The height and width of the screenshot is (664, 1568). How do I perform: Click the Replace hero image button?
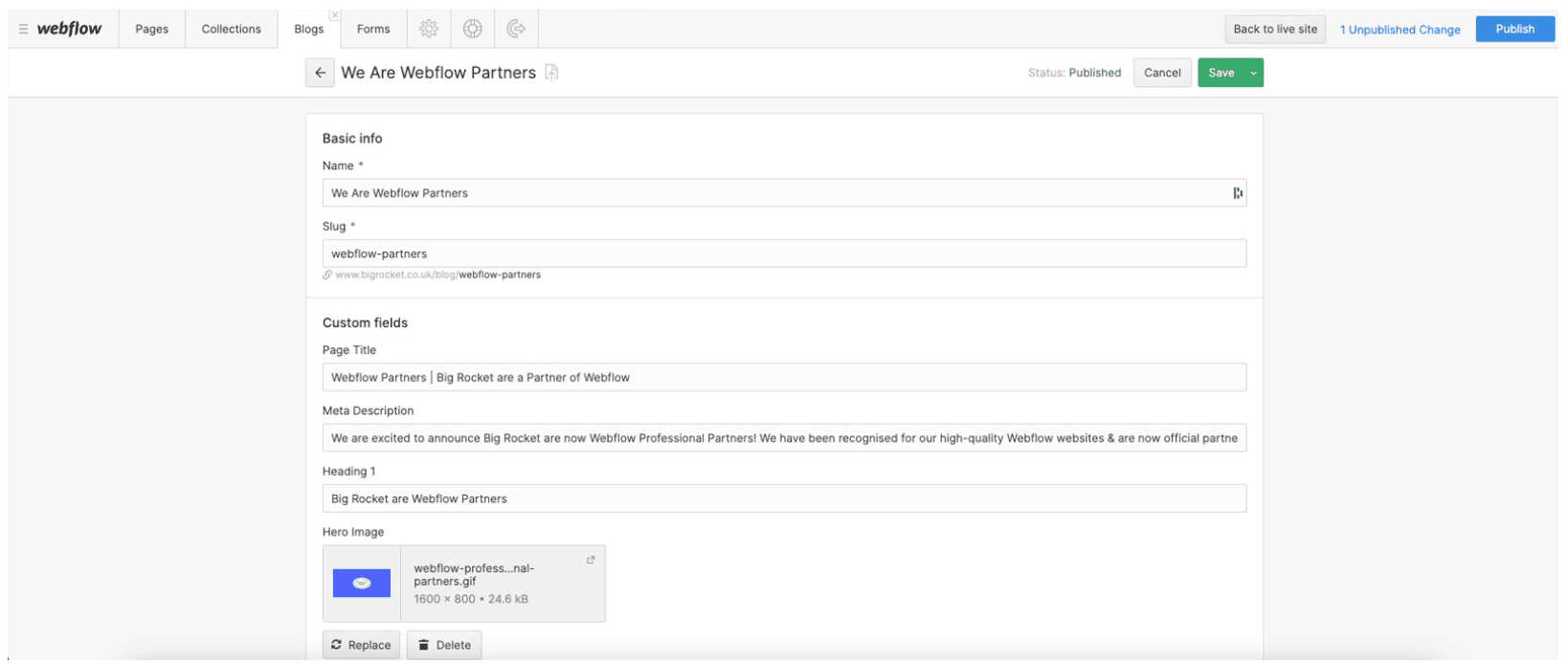click(x=361, y=645)
